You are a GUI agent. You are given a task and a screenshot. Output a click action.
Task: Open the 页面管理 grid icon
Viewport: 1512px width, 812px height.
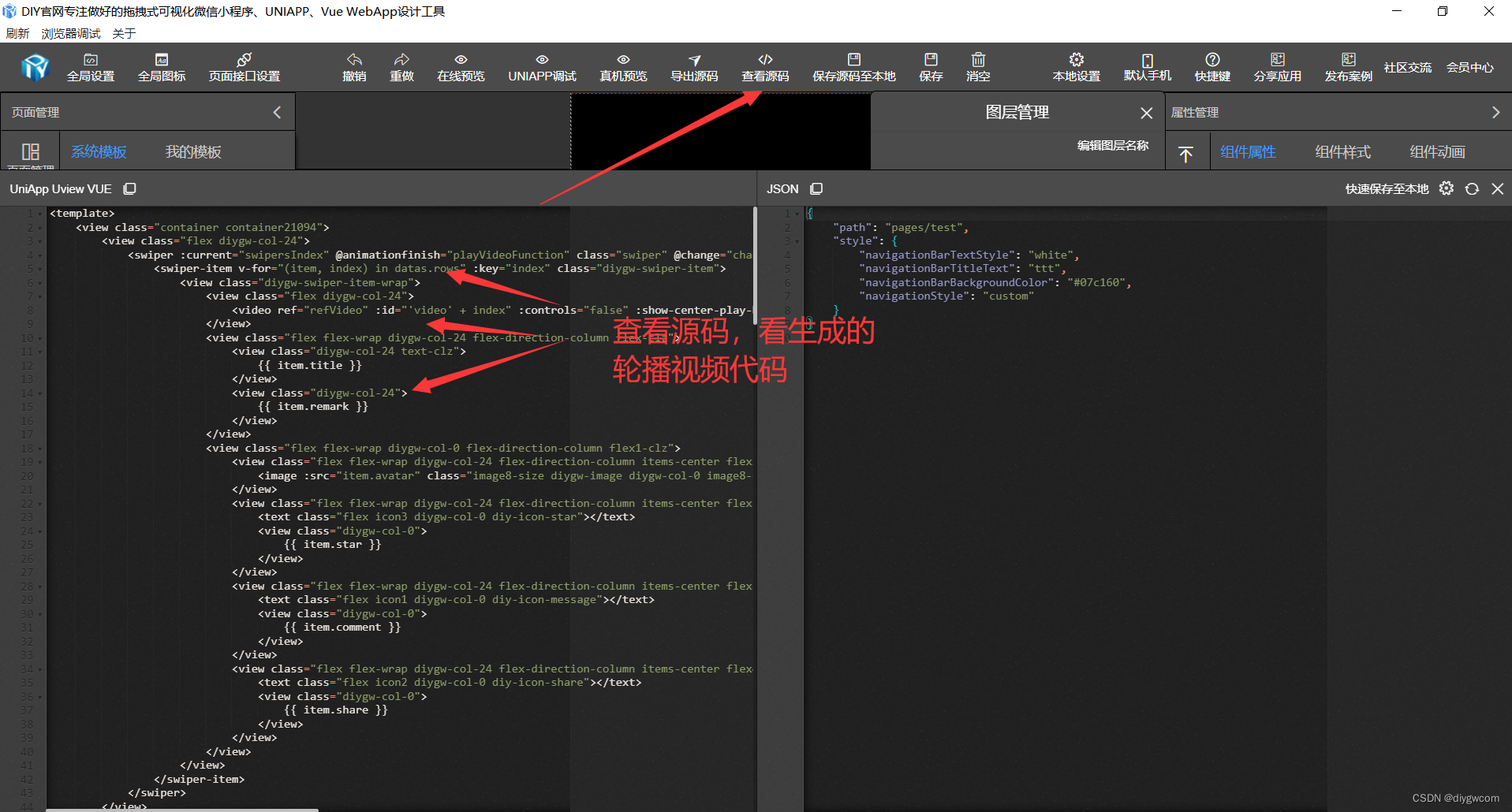[x=31, y=151]
